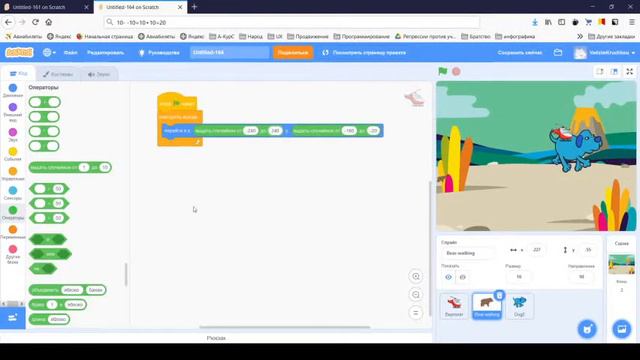Select the Dog2 sprite thumbnail
Viewport: 640px width, 360px height.
[519, 306]
